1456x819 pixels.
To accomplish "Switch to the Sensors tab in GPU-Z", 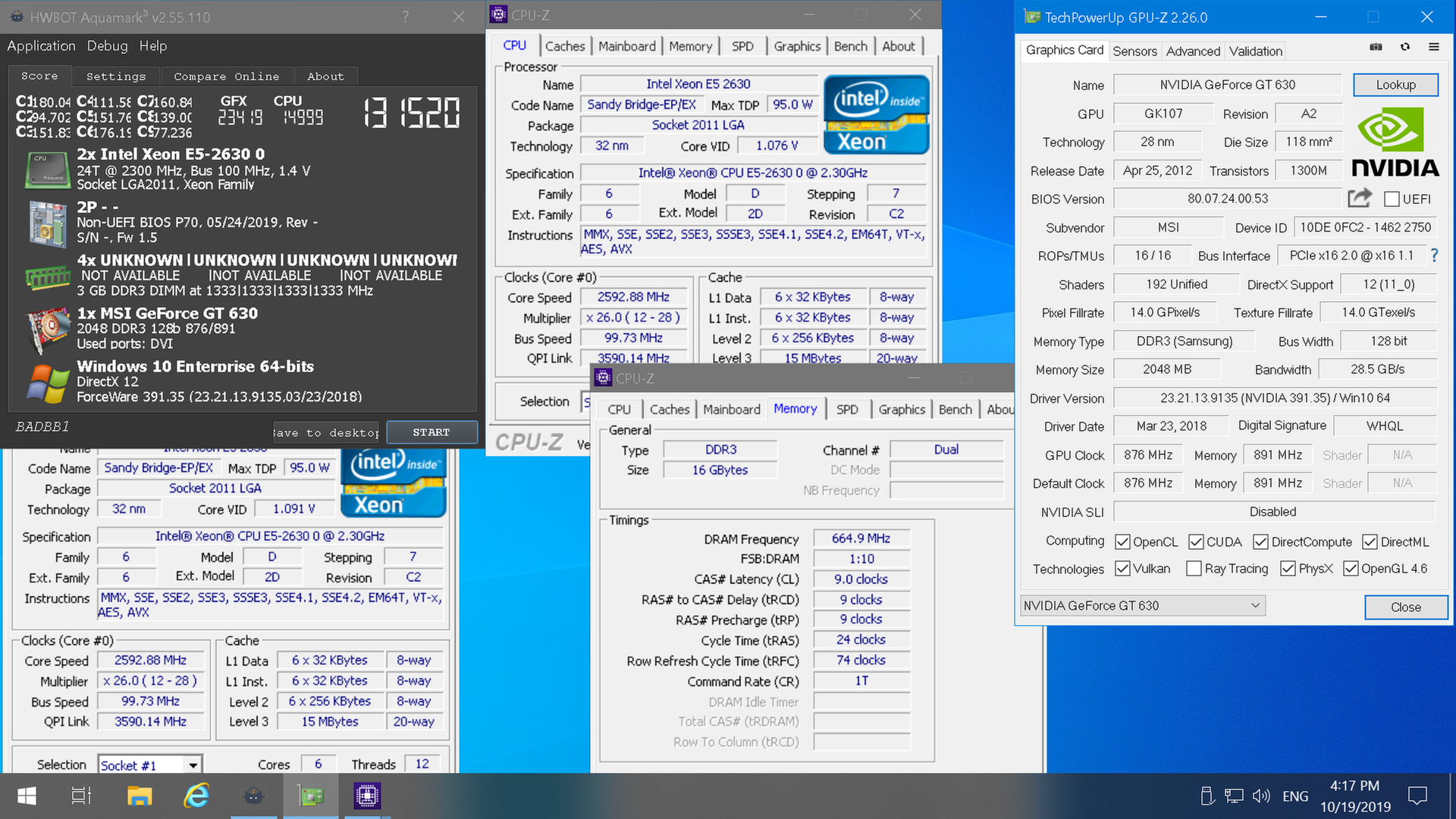I will pos(1134,52).
